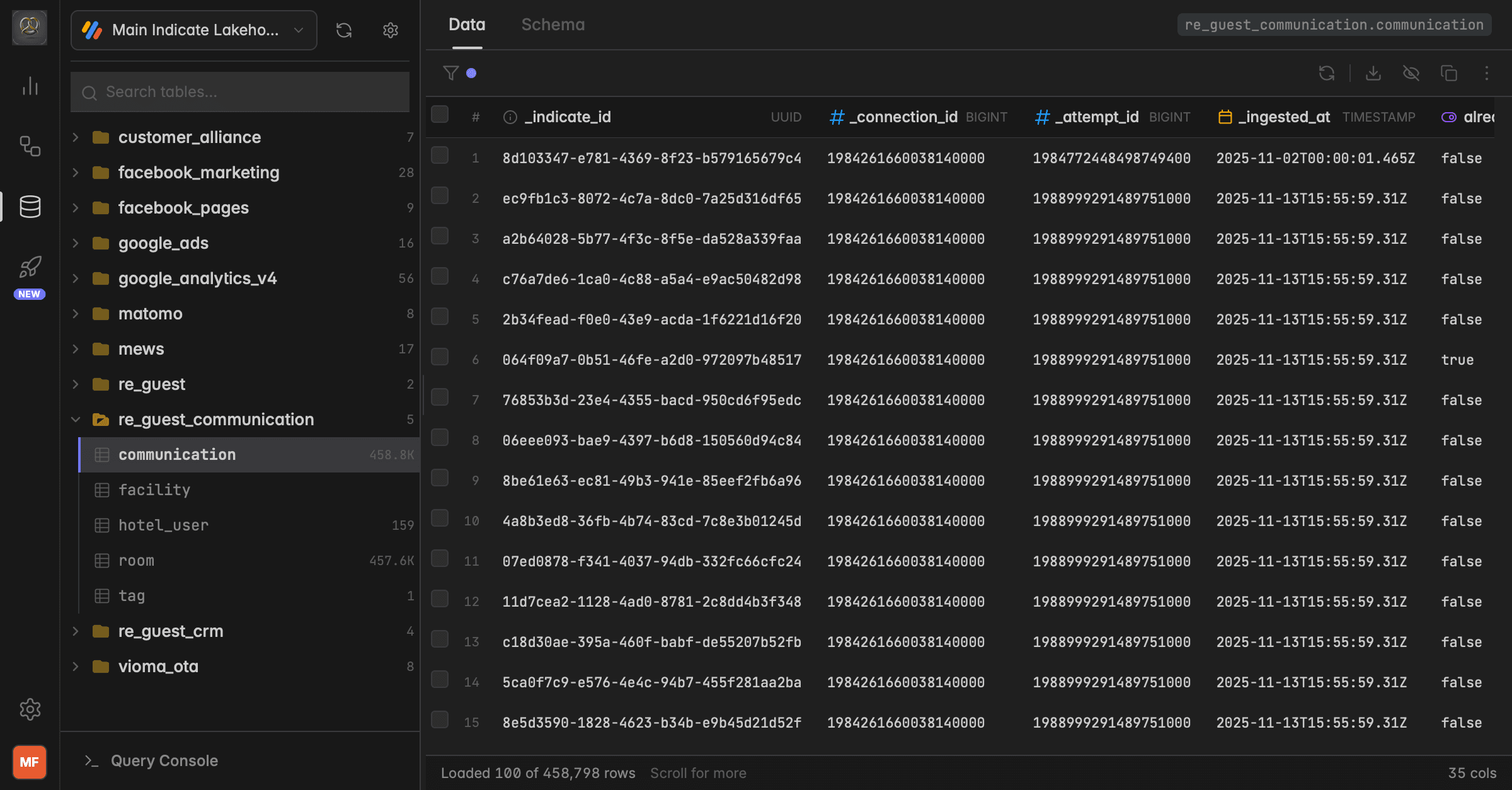Click the Search tables field
This screenshot has width=1512, height=790.
pyautogui.click(x=240, y=92)
